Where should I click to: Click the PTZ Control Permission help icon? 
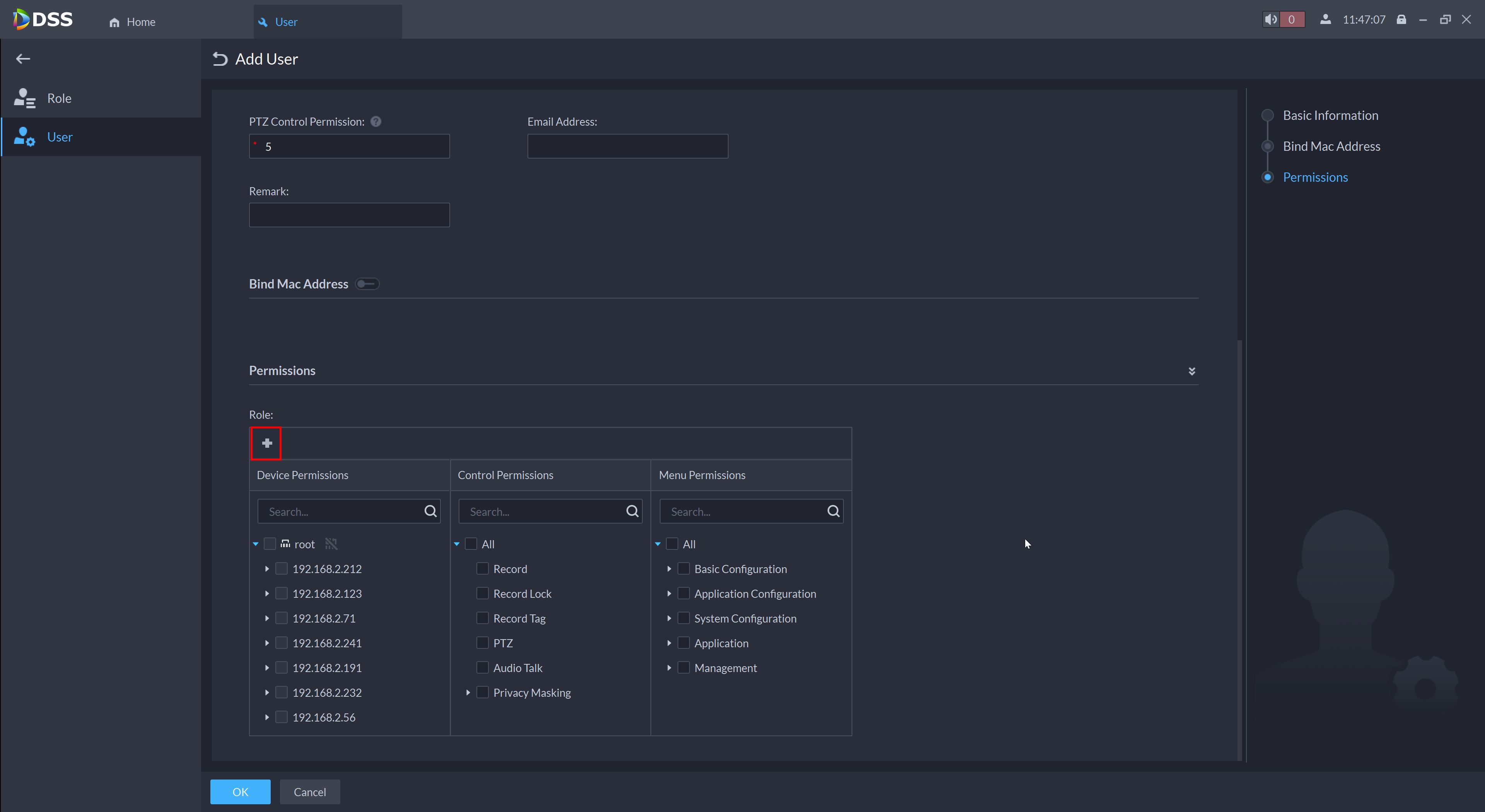coord(376,121)
